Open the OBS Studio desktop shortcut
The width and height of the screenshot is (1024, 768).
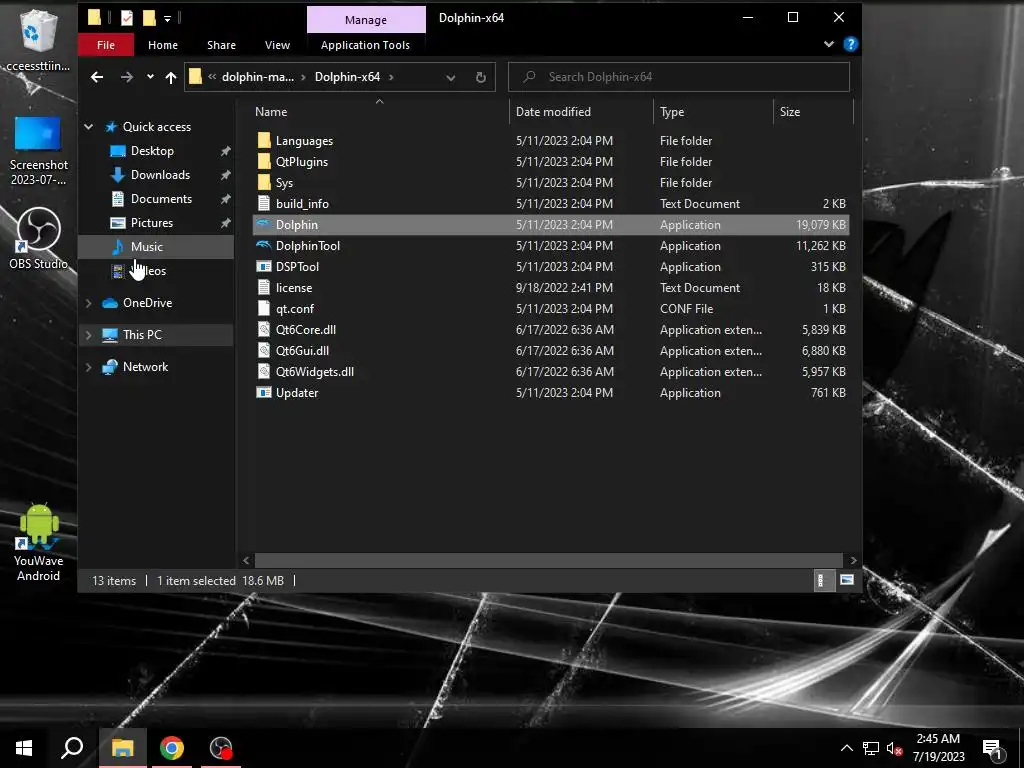pos(39,238)
